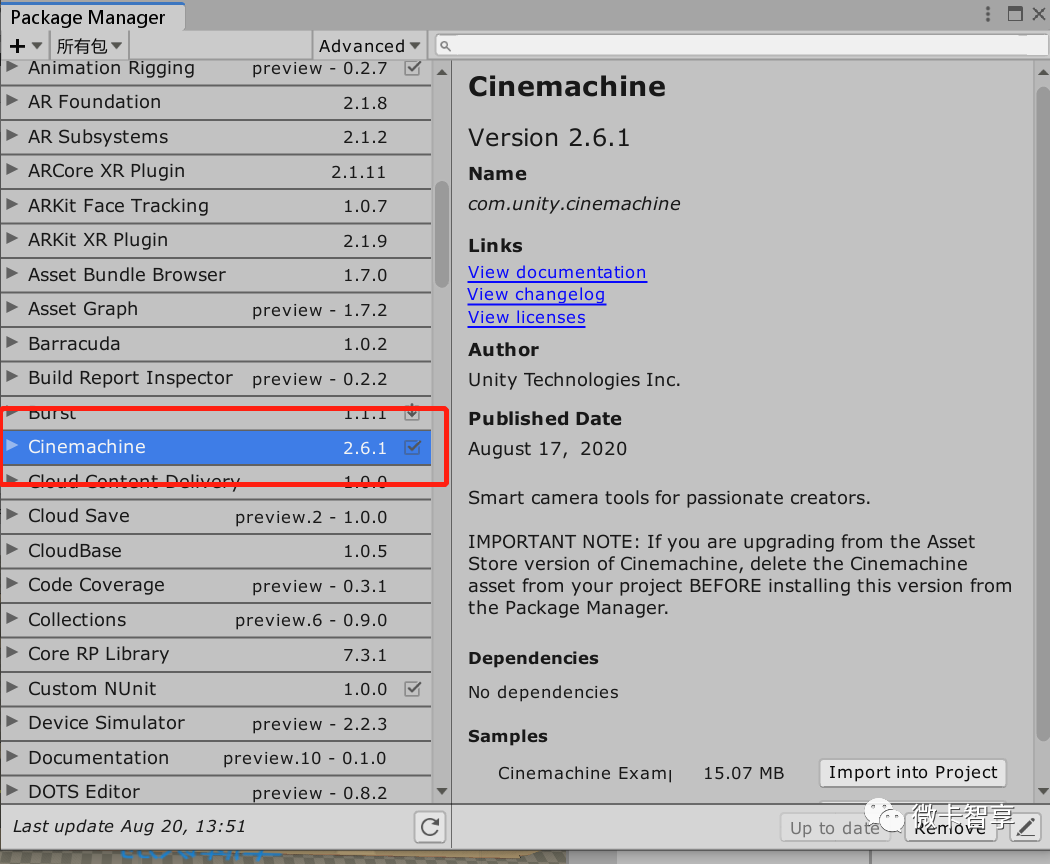Image resolution: width=1050 pixels, height=864 pixels.
Task: Expand ARCore XR Plugin versions arrow
Action: pos(11,169)
